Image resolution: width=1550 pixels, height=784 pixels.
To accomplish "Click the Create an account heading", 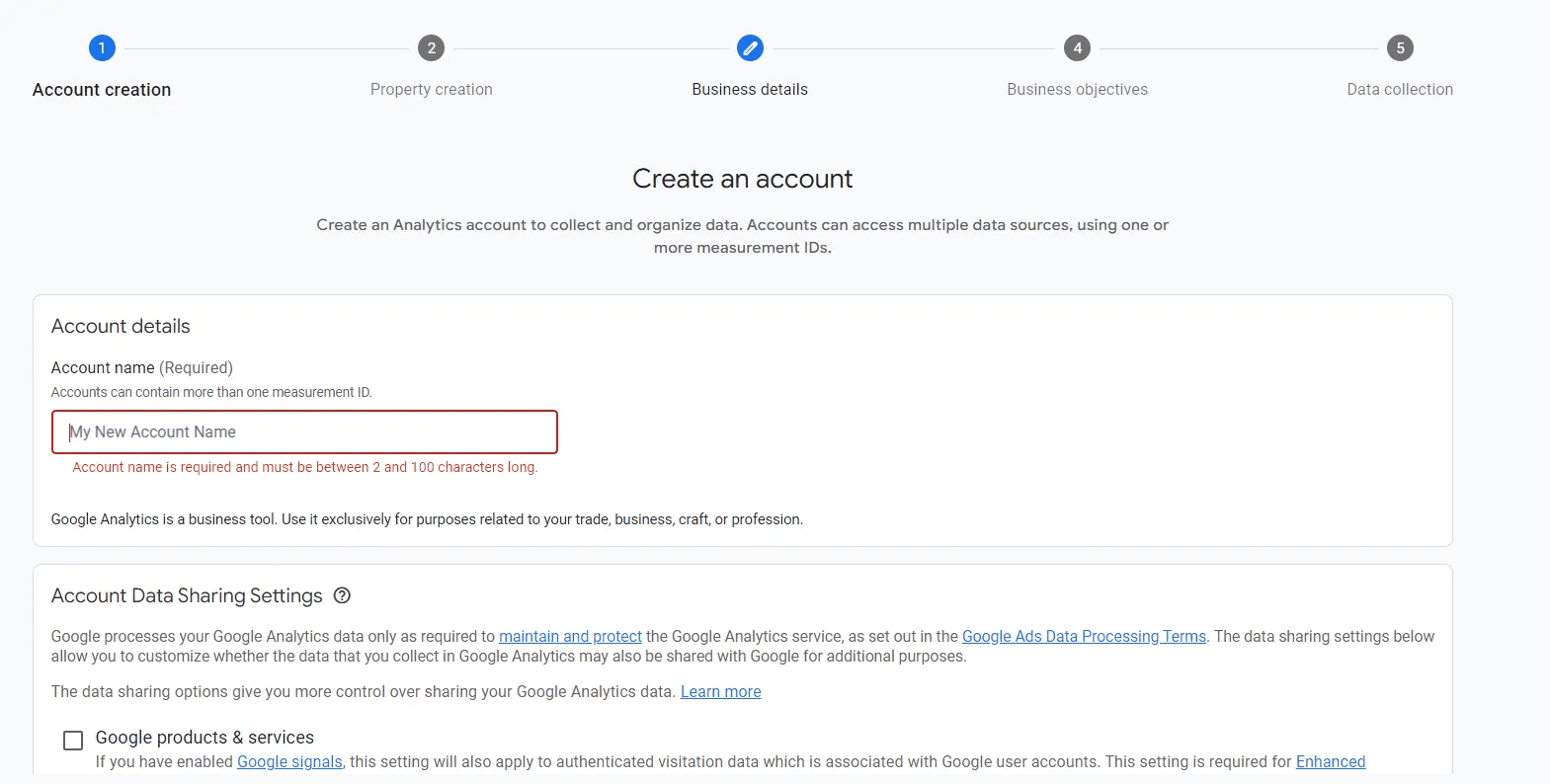I will (743, 179).
